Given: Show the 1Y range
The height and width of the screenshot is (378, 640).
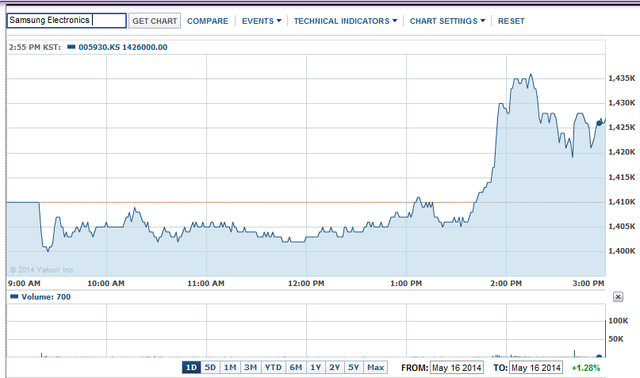Looking at the screenshot, I should click(316, 367).
